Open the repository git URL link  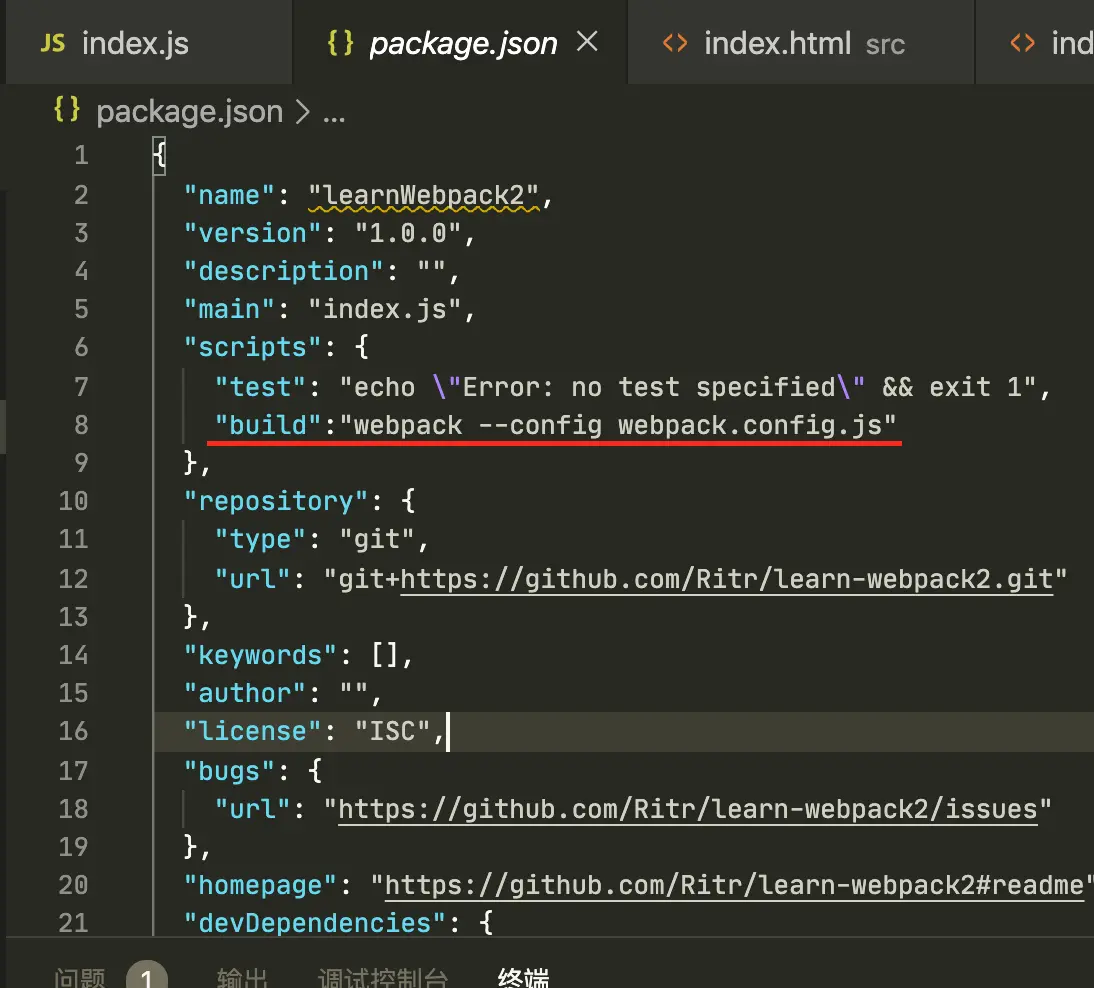(726, 579)
